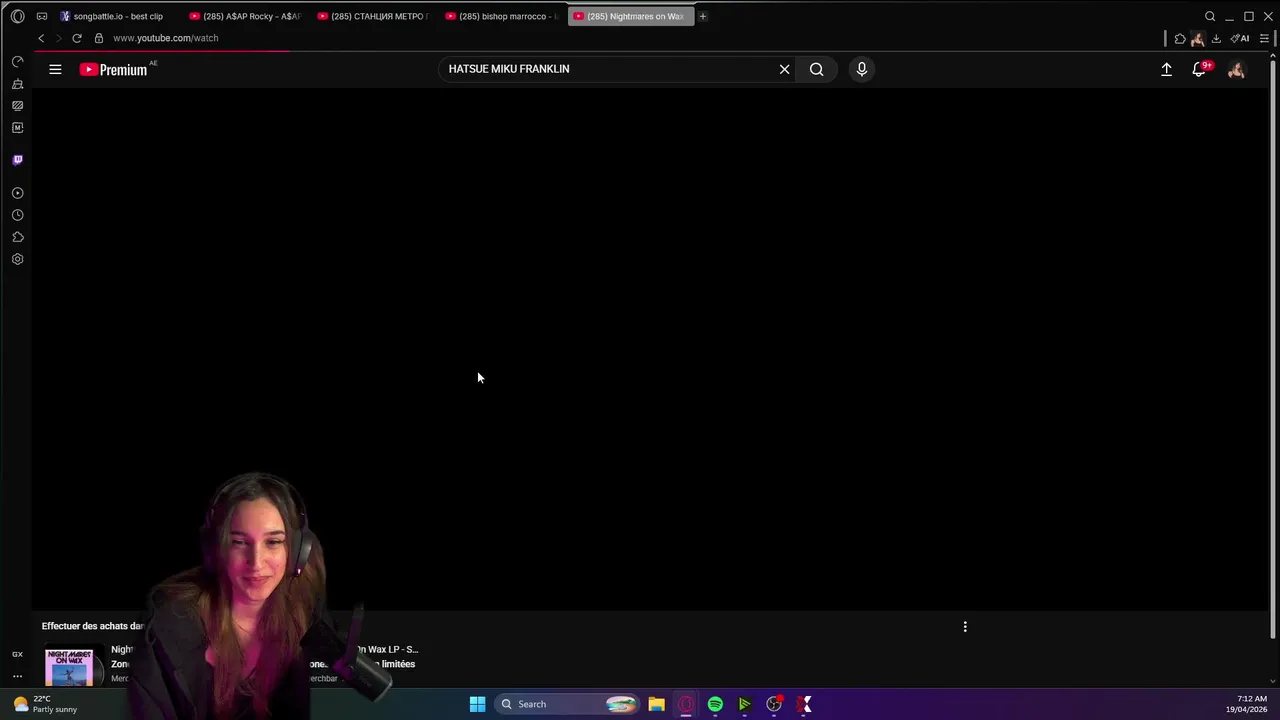Click the youtube.com/watch address bar
Image resolution: width=1280 pixels, height=720 pixels.
coord(166,38)
